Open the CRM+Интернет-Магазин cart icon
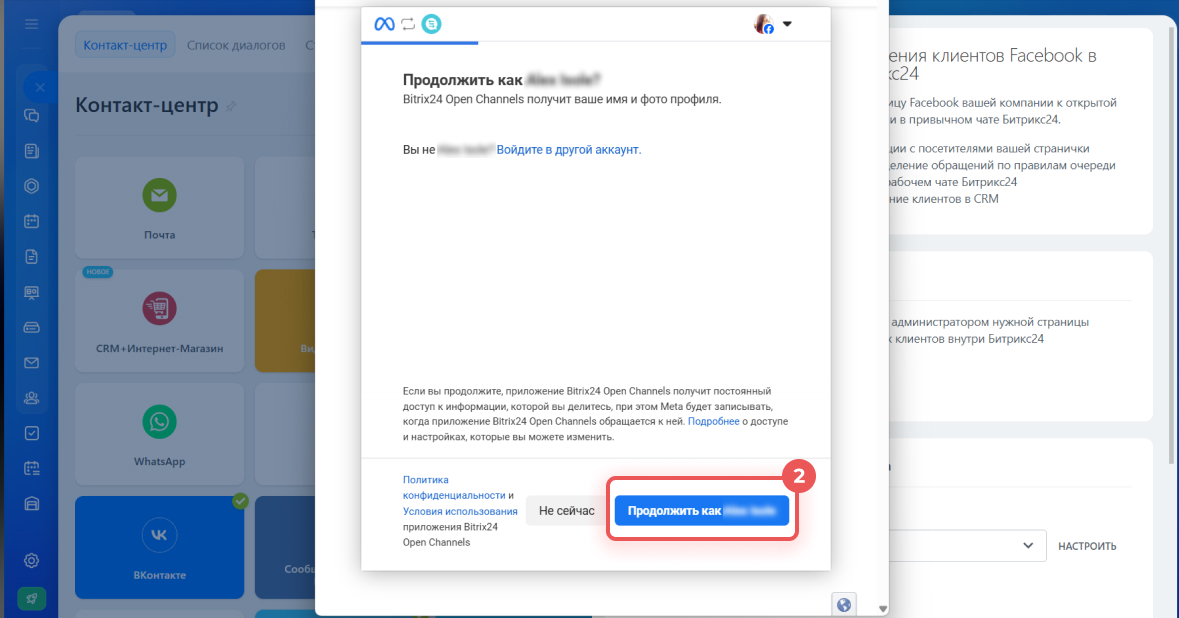1179x618 pixels. click(159, 308)
